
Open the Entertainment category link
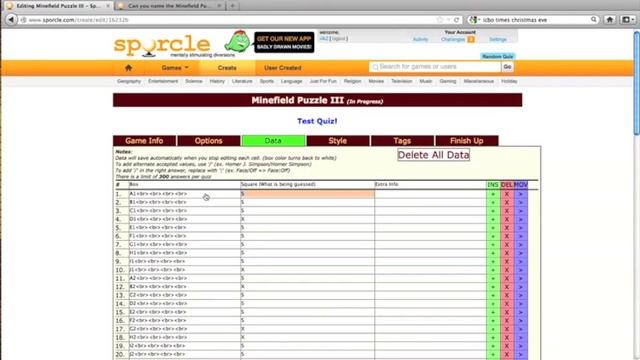[163, 81]
